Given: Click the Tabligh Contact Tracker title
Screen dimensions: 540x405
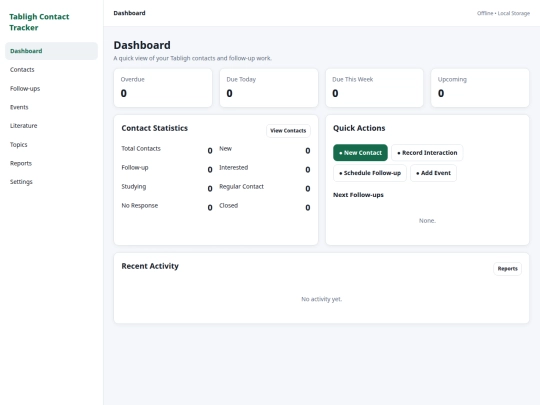Looking at the screenshot, I should (39, 22).
